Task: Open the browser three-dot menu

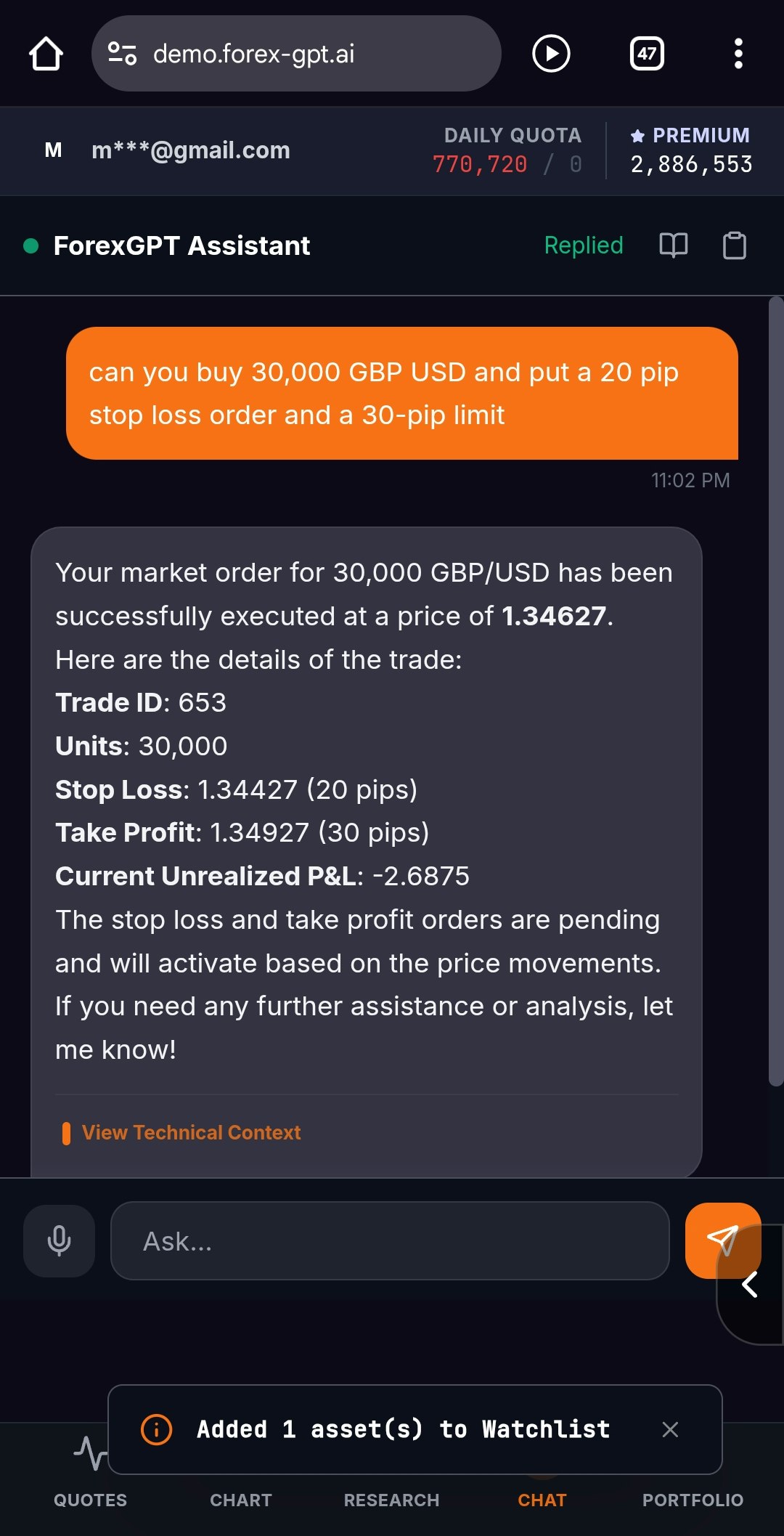Action: pos(738,54)
